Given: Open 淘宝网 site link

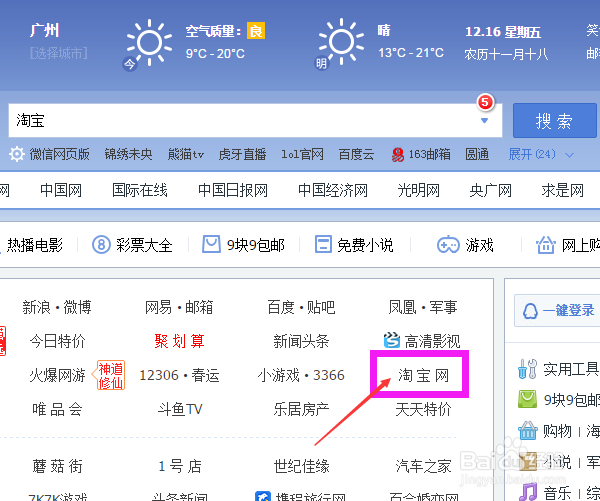Looking at the screenshot, I should [424, 375].
